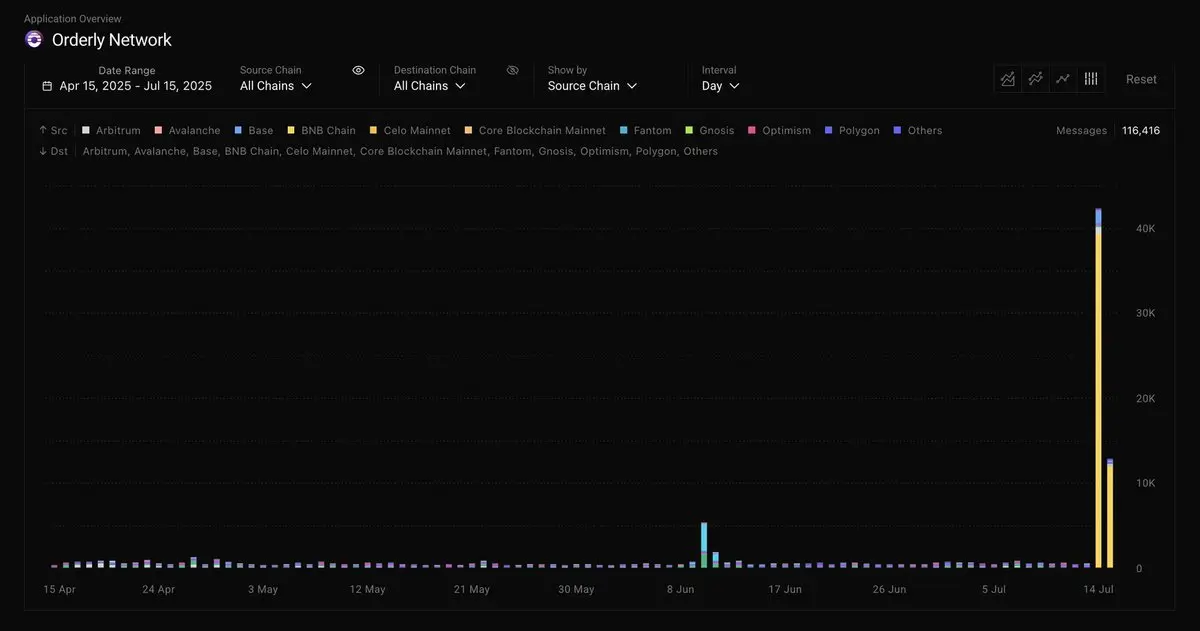Image resolution: width=1200 pixels, height=631 pixels.
Task: Click the Messages total 116,416
Action: pos(1141,130)
